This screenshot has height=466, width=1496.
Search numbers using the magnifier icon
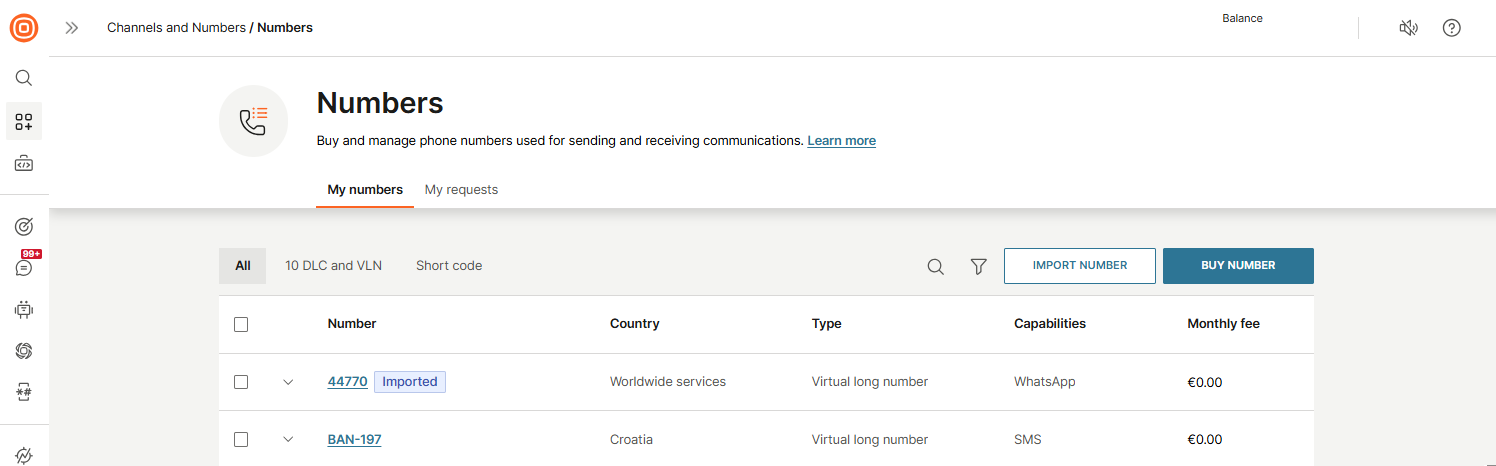click(x=936, y=266)
